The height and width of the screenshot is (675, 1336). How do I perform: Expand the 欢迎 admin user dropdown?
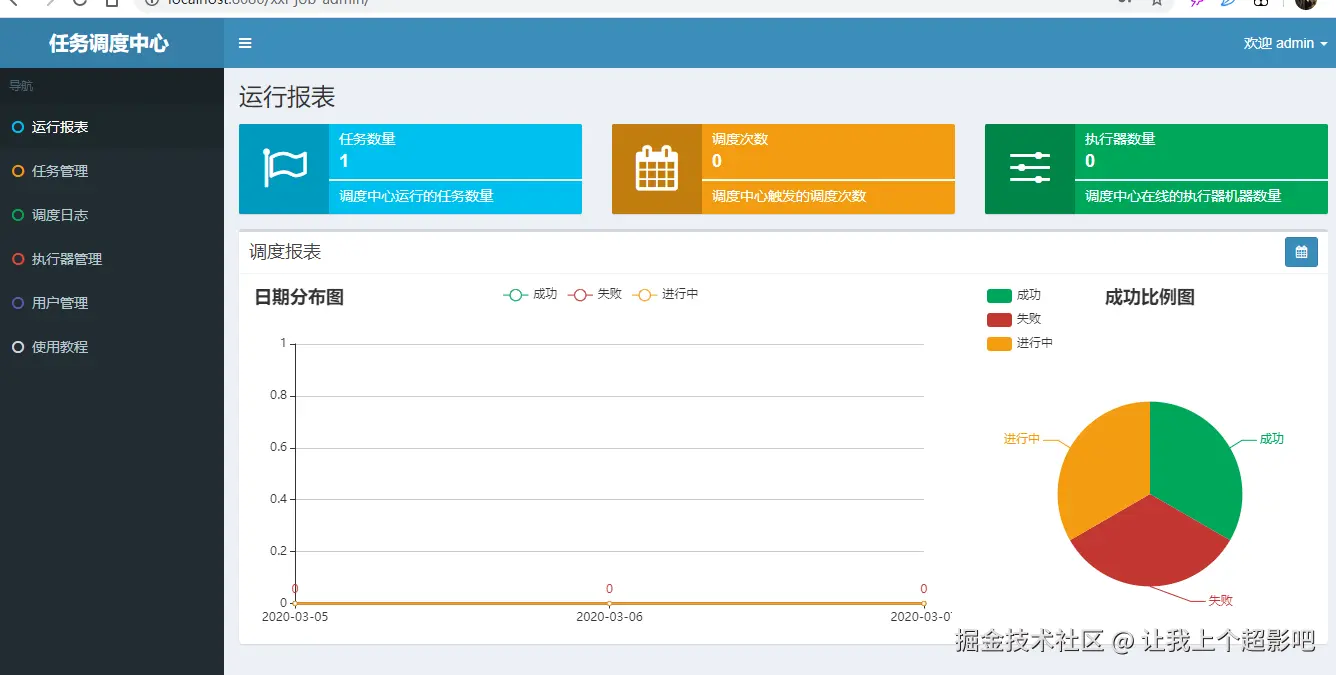click(1285, 43)
